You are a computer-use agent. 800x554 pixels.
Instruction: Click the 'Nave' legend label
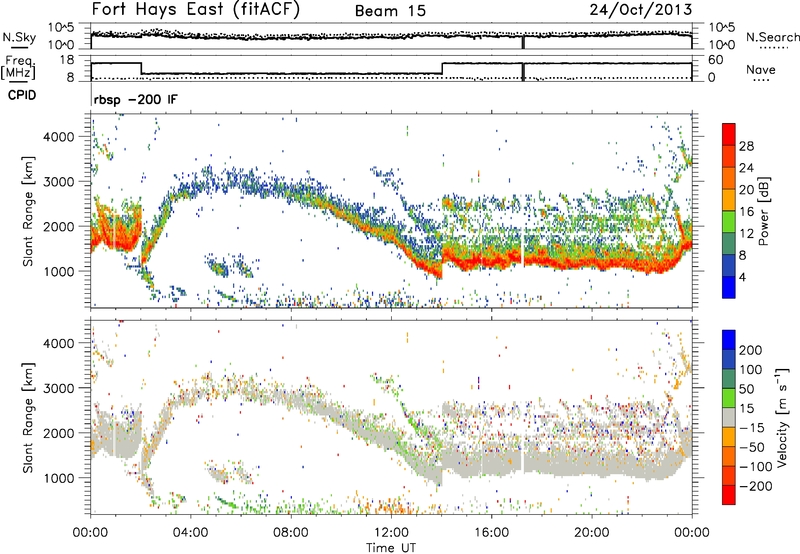point(761,69)
